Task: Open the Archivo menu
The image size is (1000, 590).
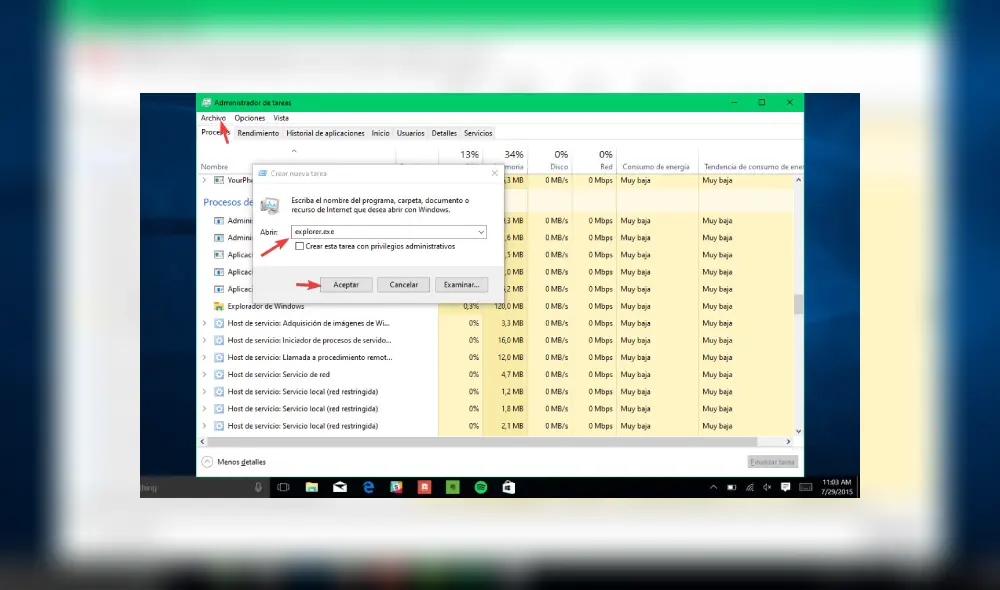Action: pyautogui.click(x=213, y=117)
